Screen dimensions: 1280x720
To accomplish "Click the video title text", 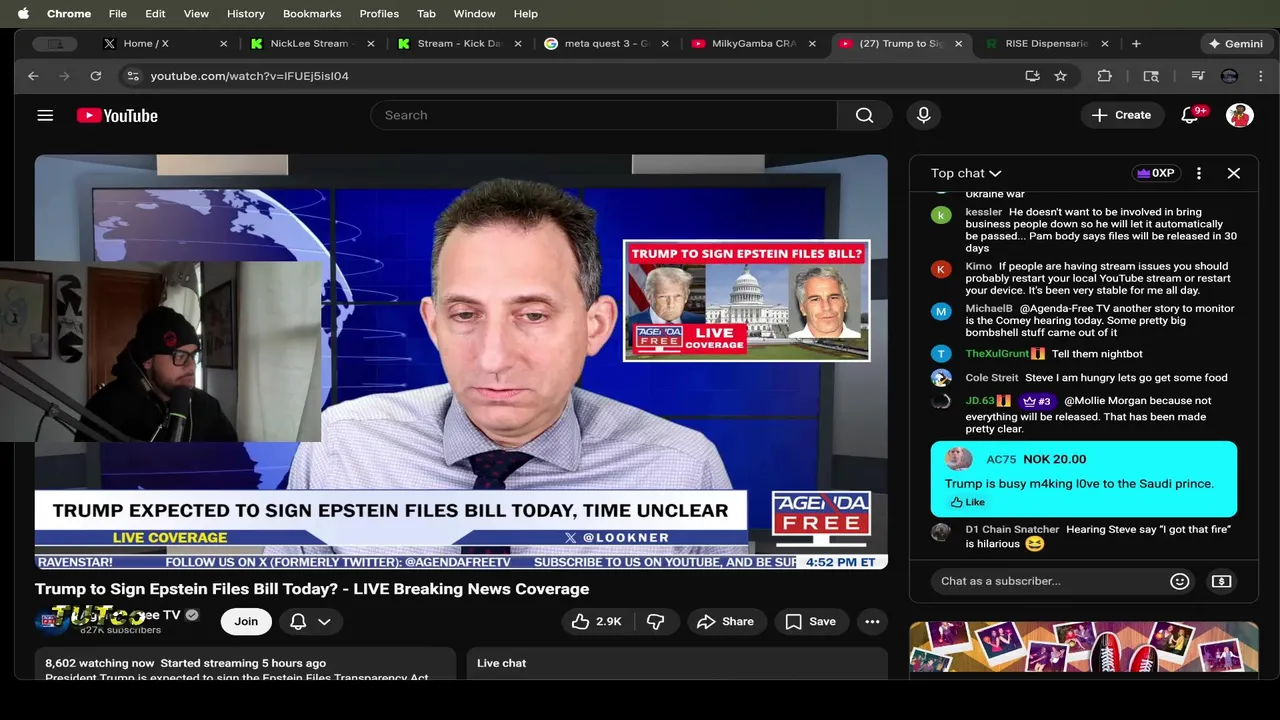I will (x=312, y=589).
